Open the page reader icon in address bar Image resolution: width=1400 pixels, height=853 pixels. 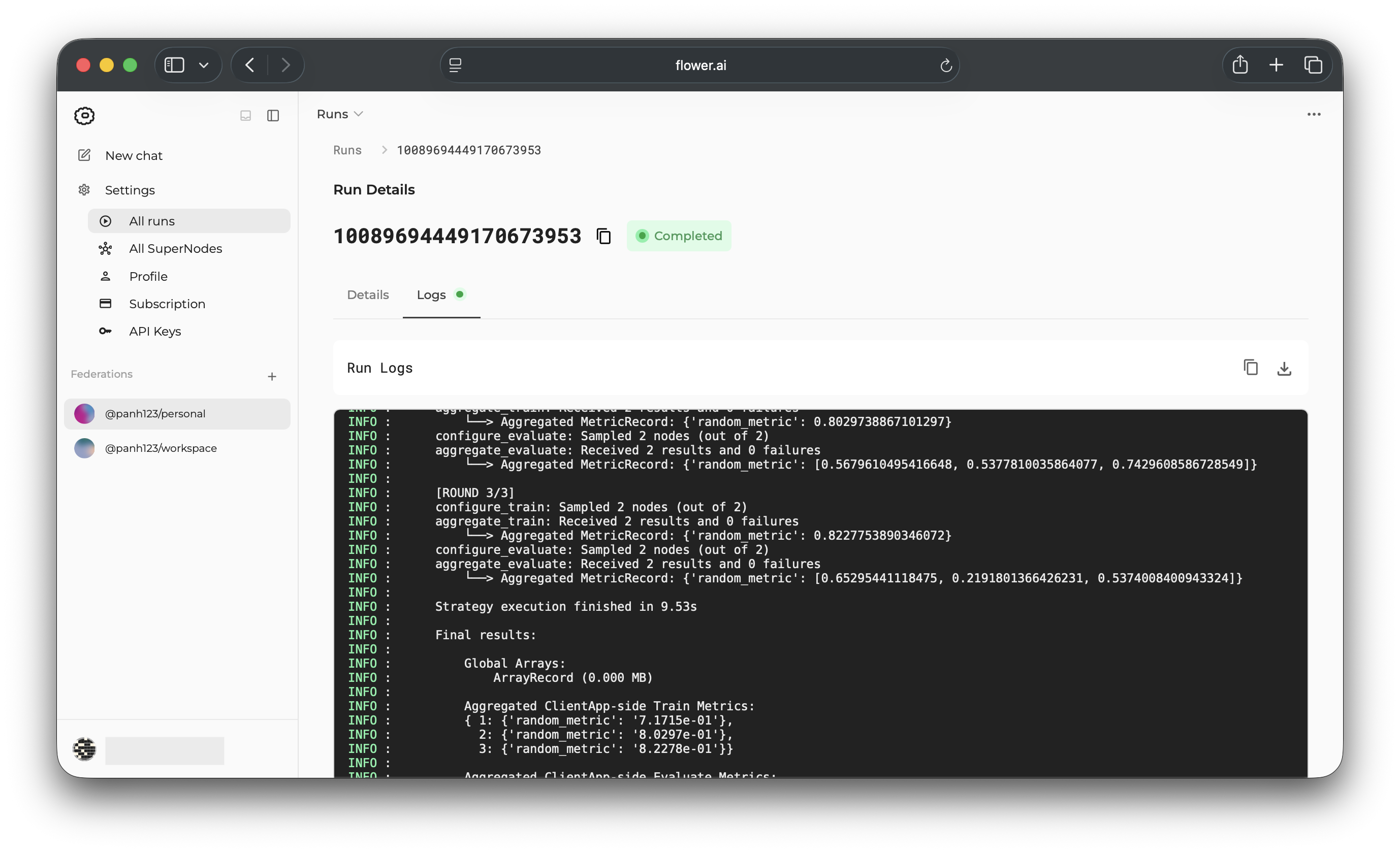point(455,65)
